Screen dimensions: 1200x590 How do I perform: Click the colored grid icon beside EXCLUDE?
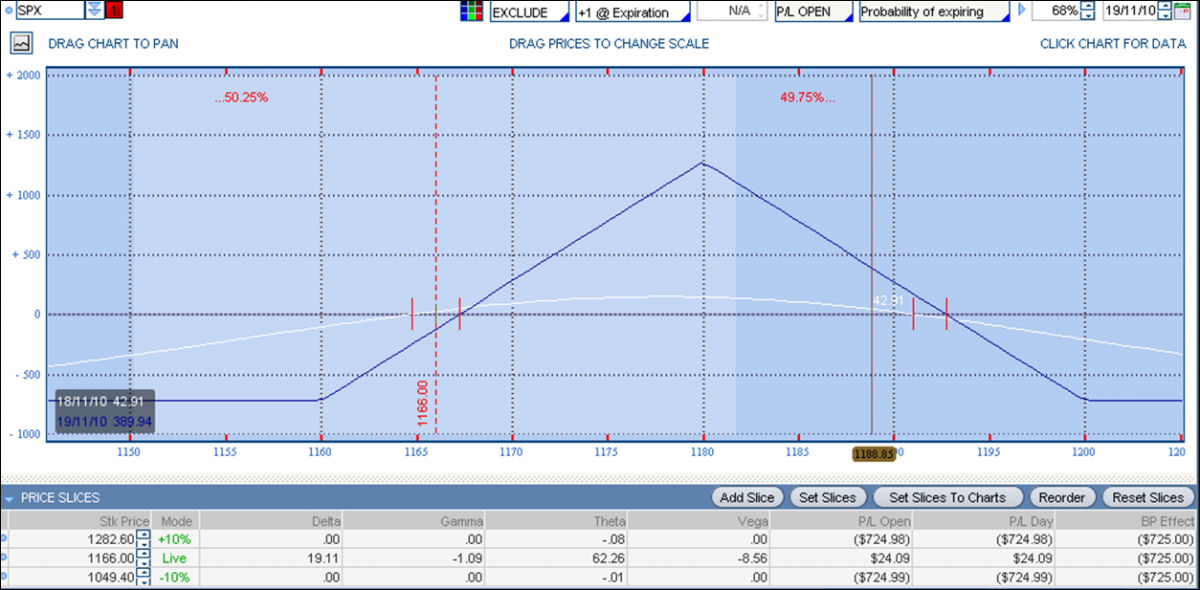click(x=471, y=11)
